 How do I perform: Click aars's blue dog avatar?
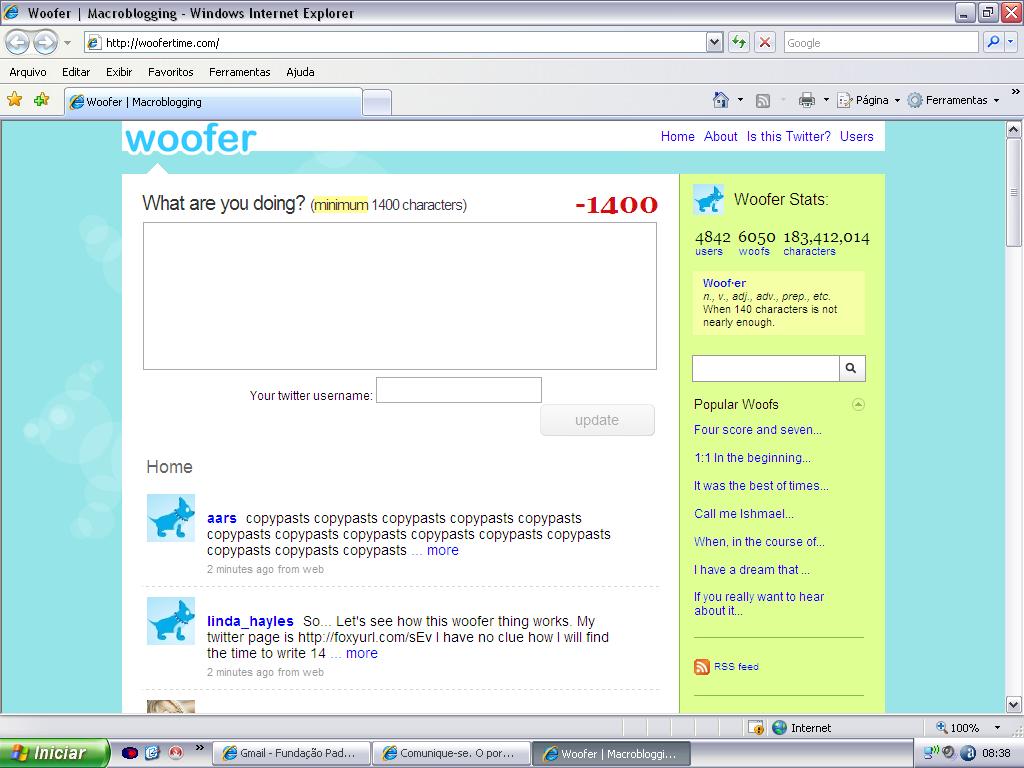click(171, 518)
